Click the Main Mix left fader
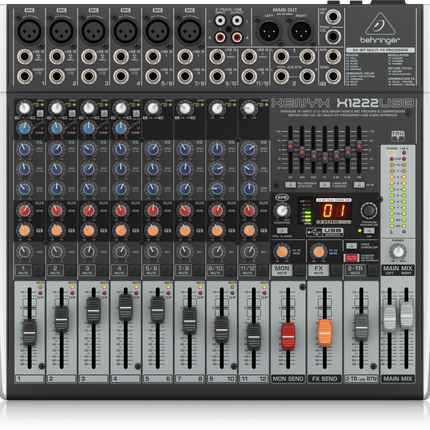Image resolution: width=430 pixels, height=430 pixels. coord(389,318)
